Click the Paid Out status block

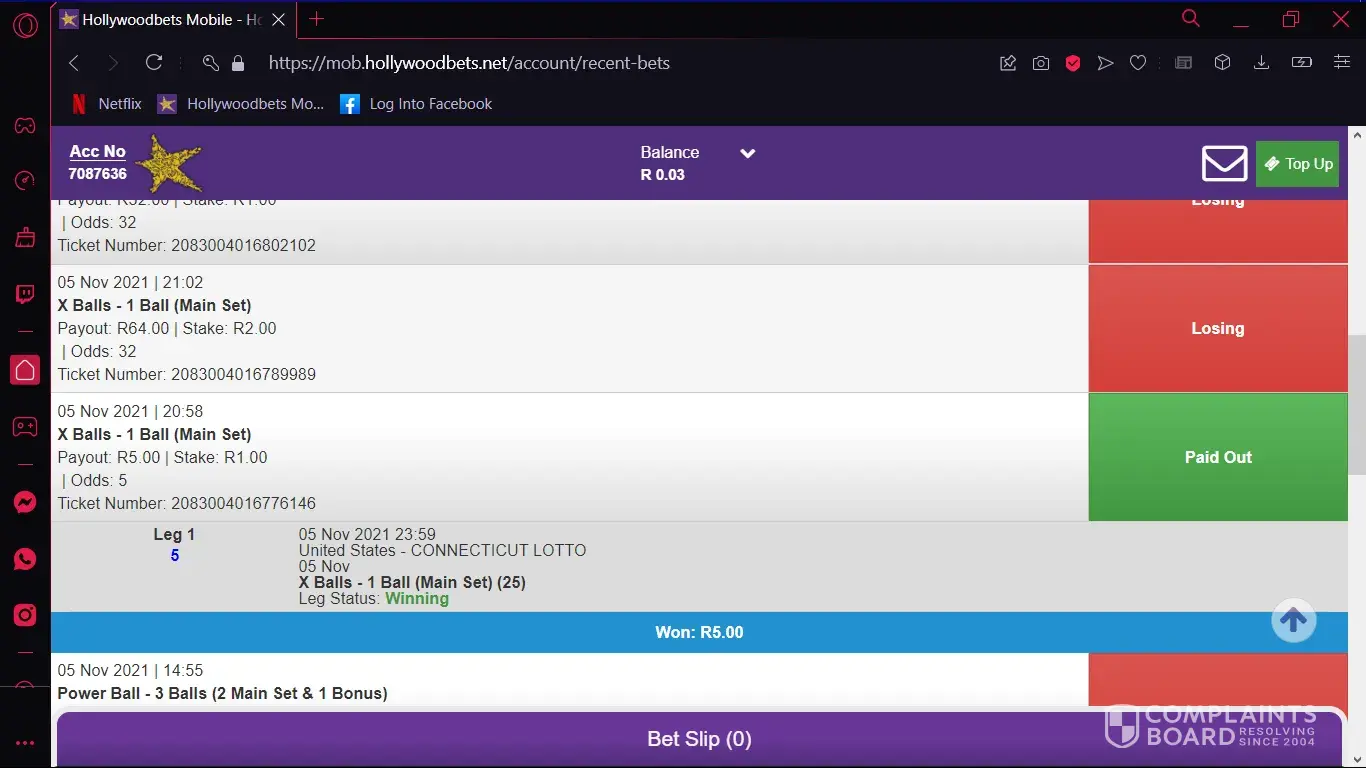(x=1218, y=457)
